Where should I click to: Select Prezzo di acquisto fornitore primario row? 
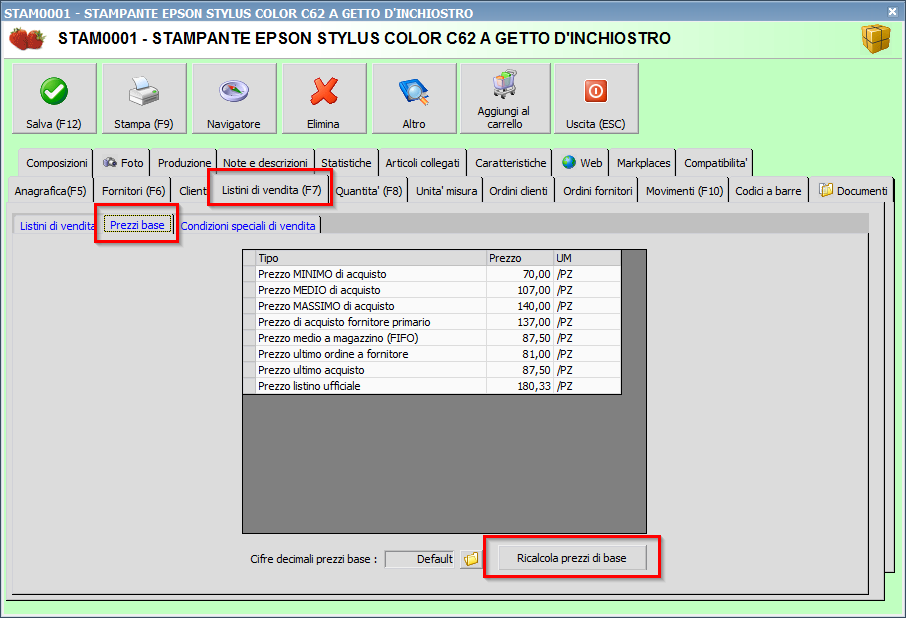[432, 322]
